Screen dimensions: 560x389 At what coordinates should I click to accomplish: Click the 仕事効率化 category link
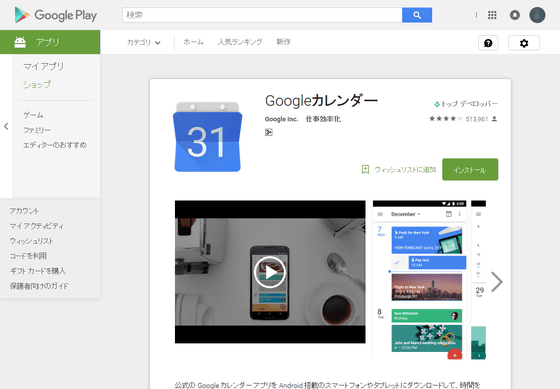(323, 119)
